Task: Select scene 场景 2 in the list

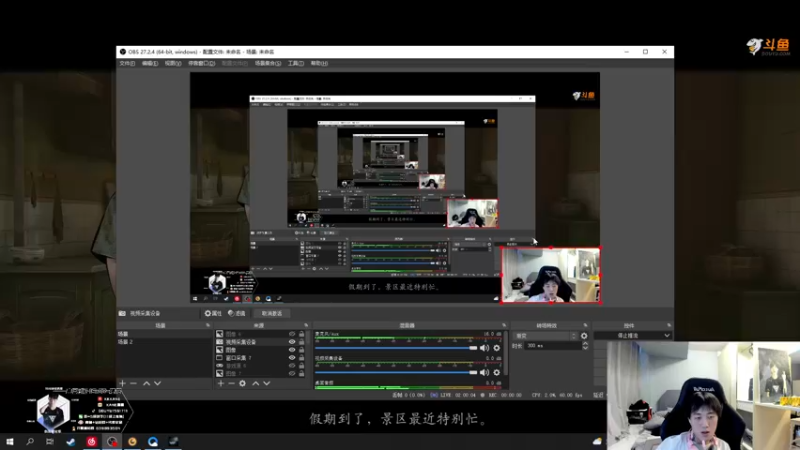Action: (x=125, y=342)
